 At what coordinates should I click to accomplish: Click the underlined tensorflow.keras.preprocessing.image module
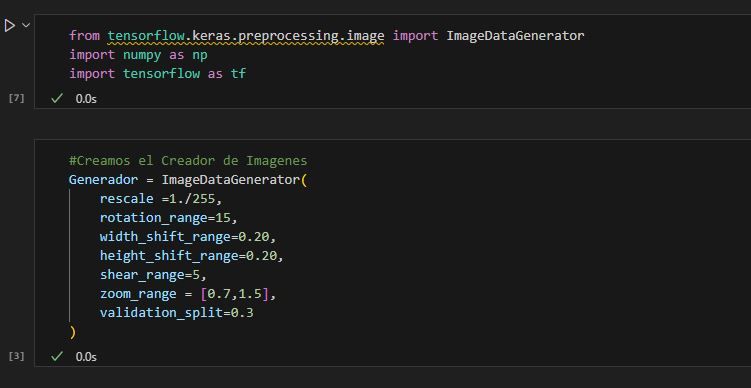click(246, 36)
